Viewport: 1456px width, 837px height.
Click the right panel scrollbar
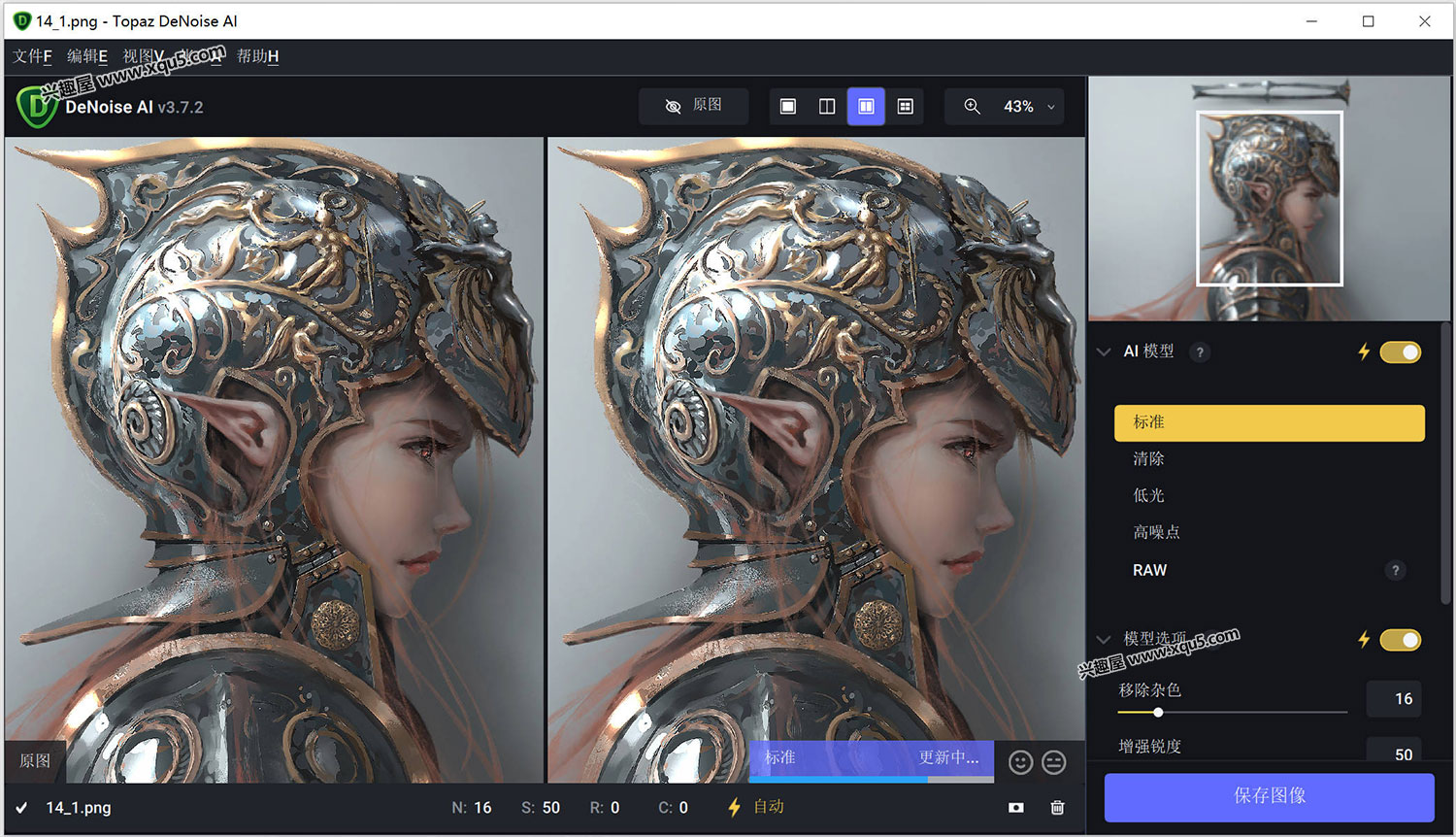tap(1446, 464)
